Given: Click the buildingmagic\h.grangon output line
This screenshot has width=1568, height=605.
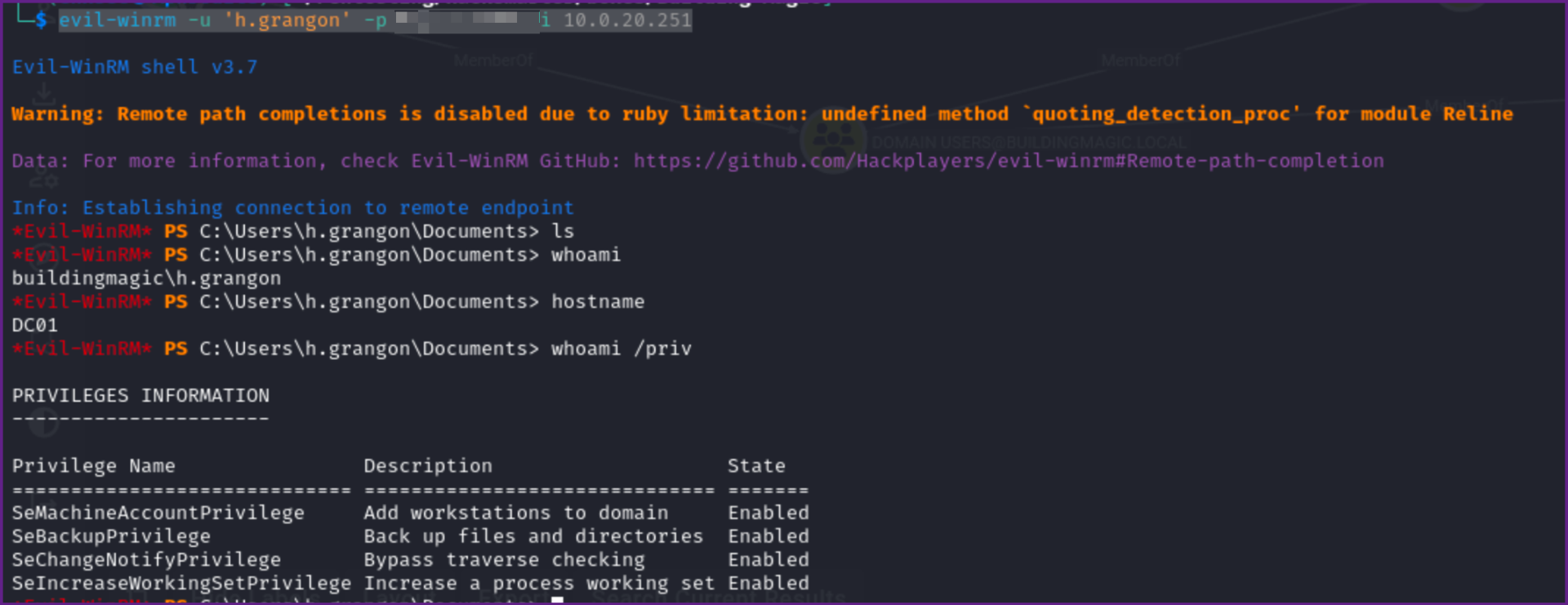Looking at the screenshot, I should click(146, 278).
